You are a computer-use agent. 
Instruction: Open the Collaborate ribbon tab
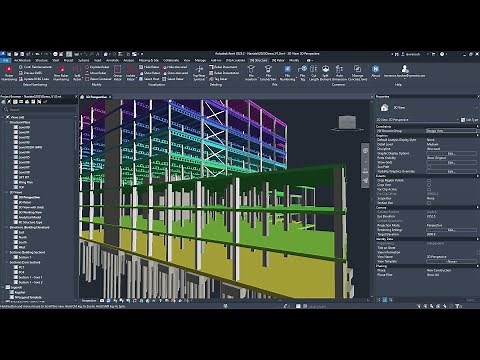[171, 60]
